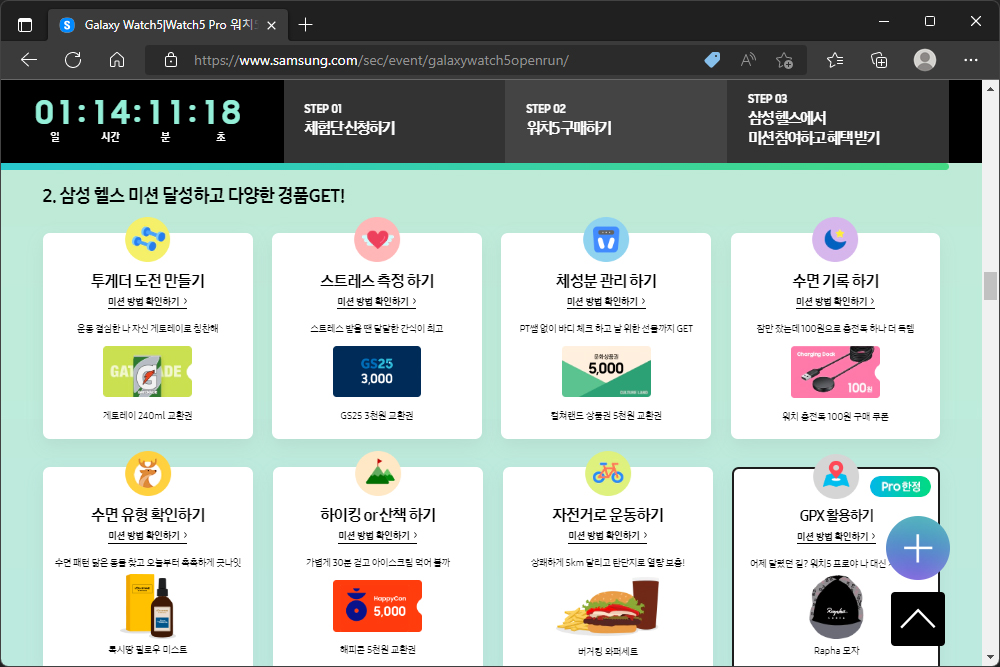This screenshot has width=1000, height=667.
Task: Click the dumbbell icon for 투게더 도전
Action: (147, 239)
